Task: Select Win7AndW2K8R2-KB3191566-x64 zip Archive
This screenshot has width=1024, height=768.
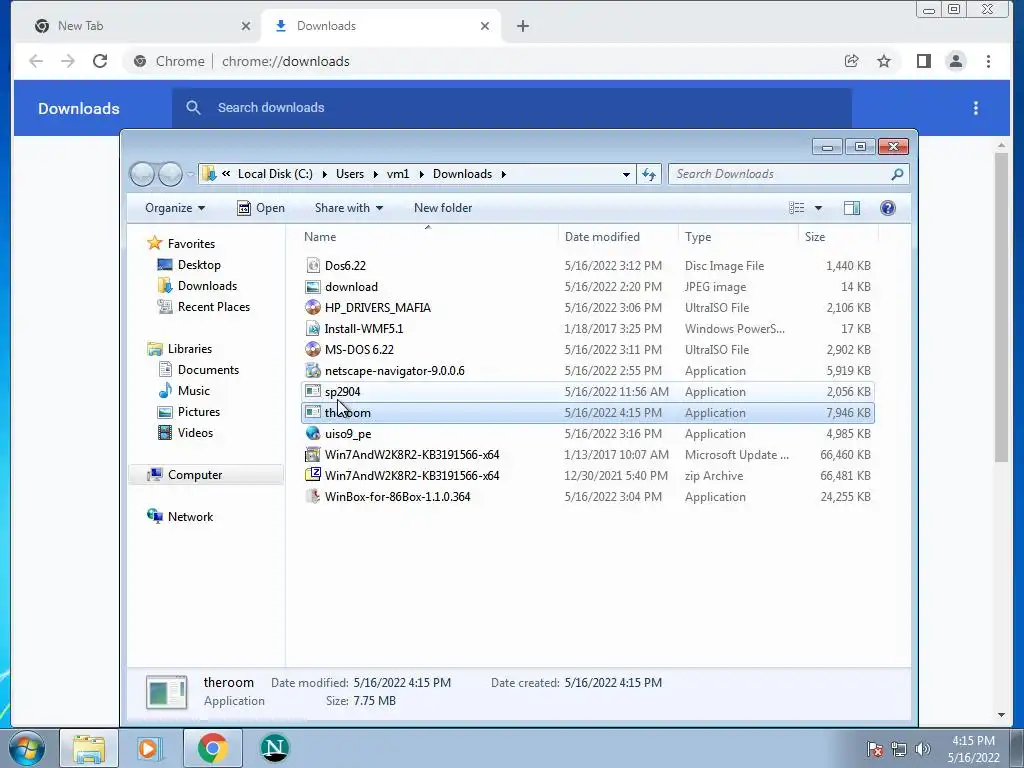Action: tap(588, 475)
